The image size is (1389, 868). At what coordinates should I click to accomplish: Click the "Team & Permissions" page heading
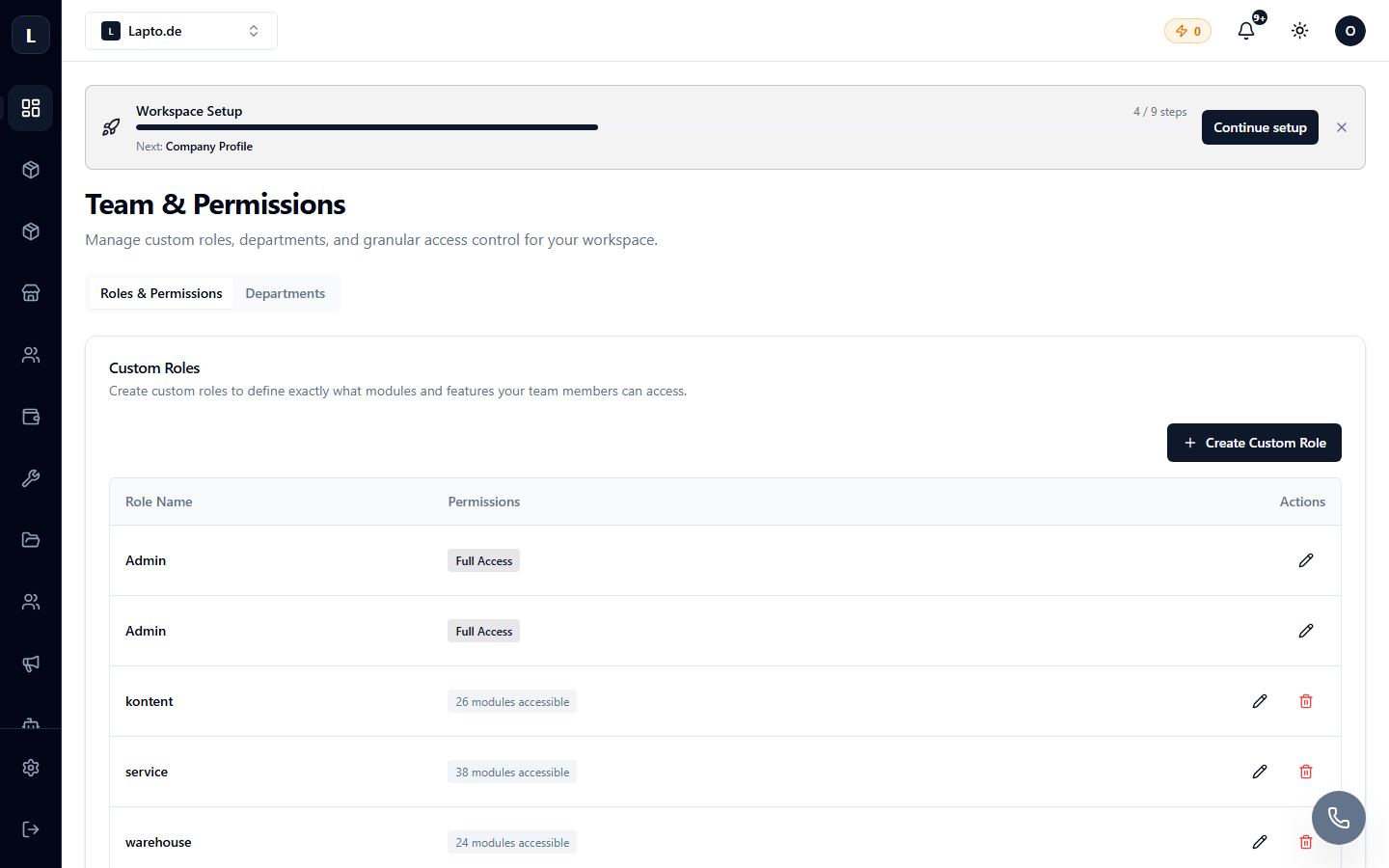click(215, 204)
